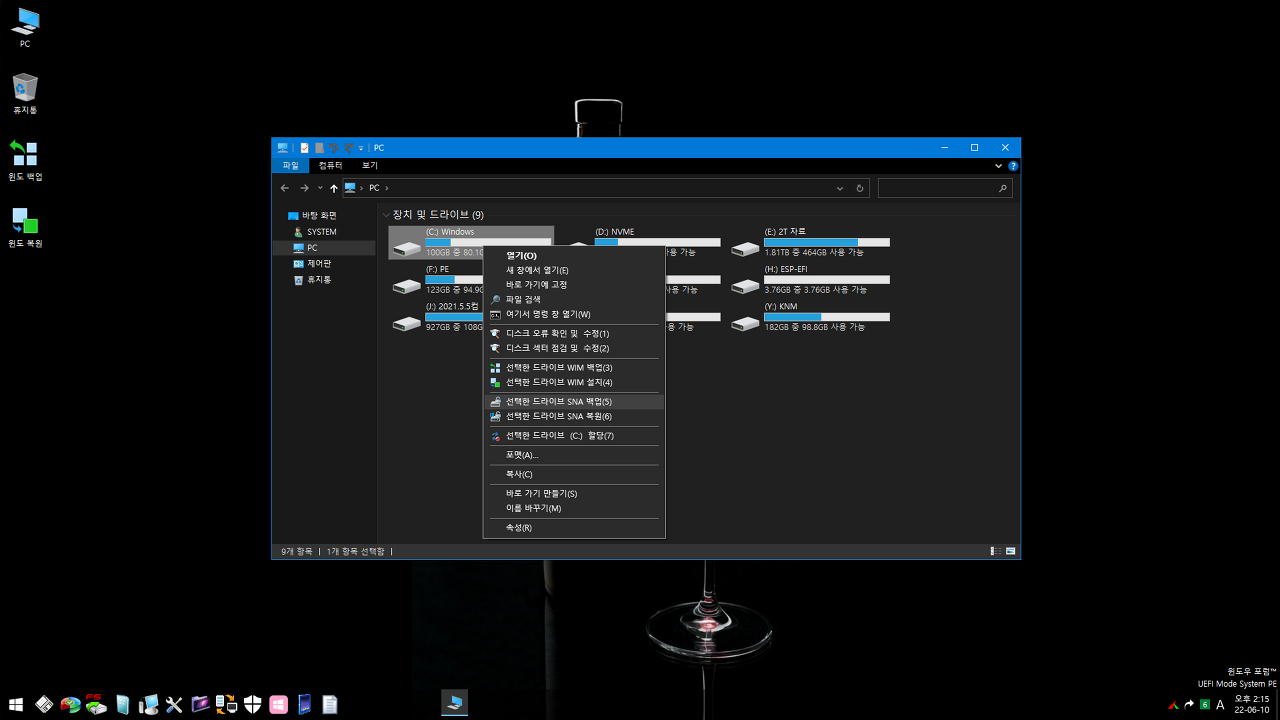The width and height of the screenshot is (1280, 720).
Task: Go back with the left arrow
Action: 285,188
